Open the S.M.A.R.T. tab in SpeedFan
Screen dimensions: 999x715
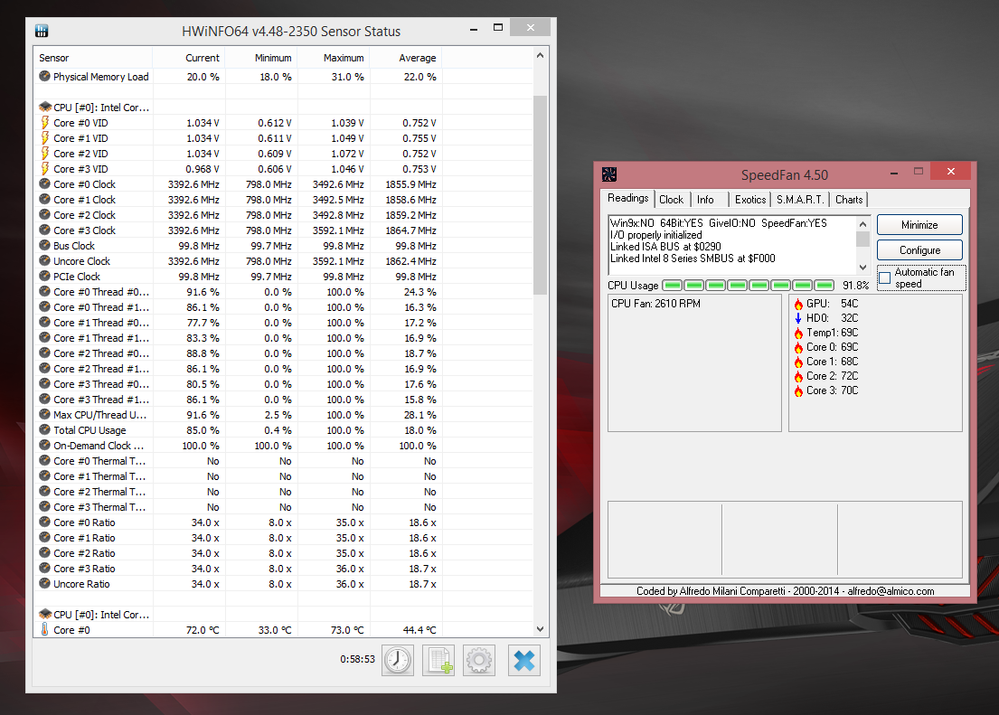coord(800,199)
